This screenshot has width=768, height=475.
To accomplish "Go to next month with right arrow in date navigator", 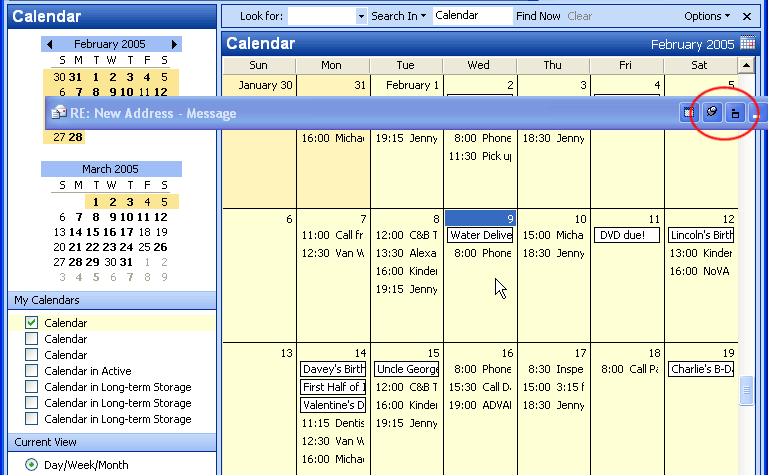I will click(x=174, y=44).
